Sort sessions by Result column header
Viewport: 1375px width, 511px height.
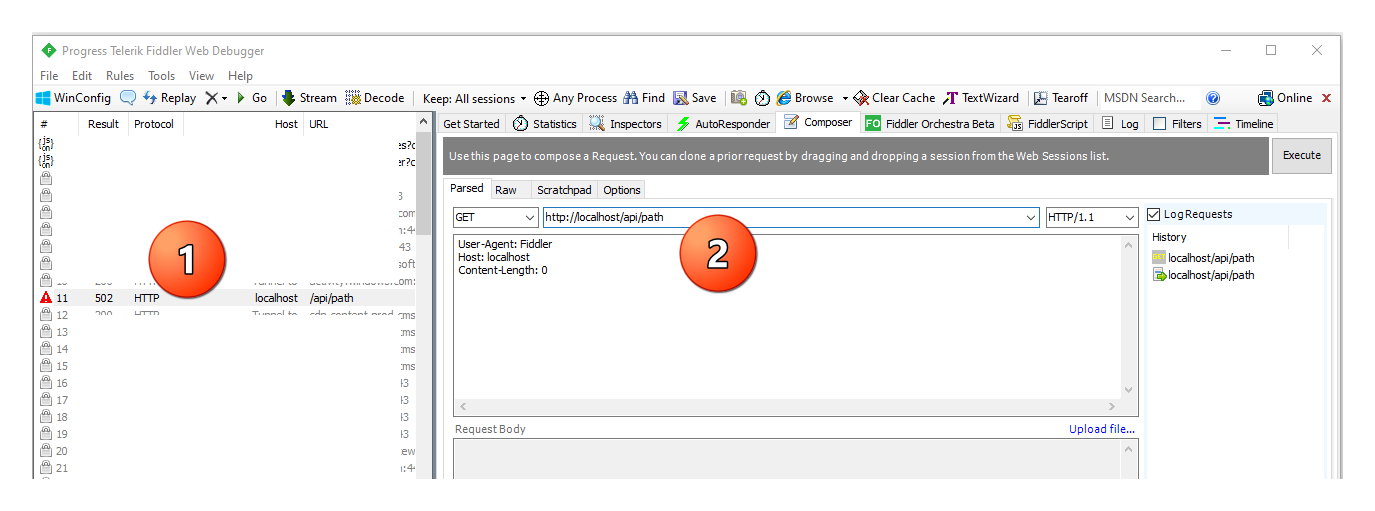click(x=103, y=124)
